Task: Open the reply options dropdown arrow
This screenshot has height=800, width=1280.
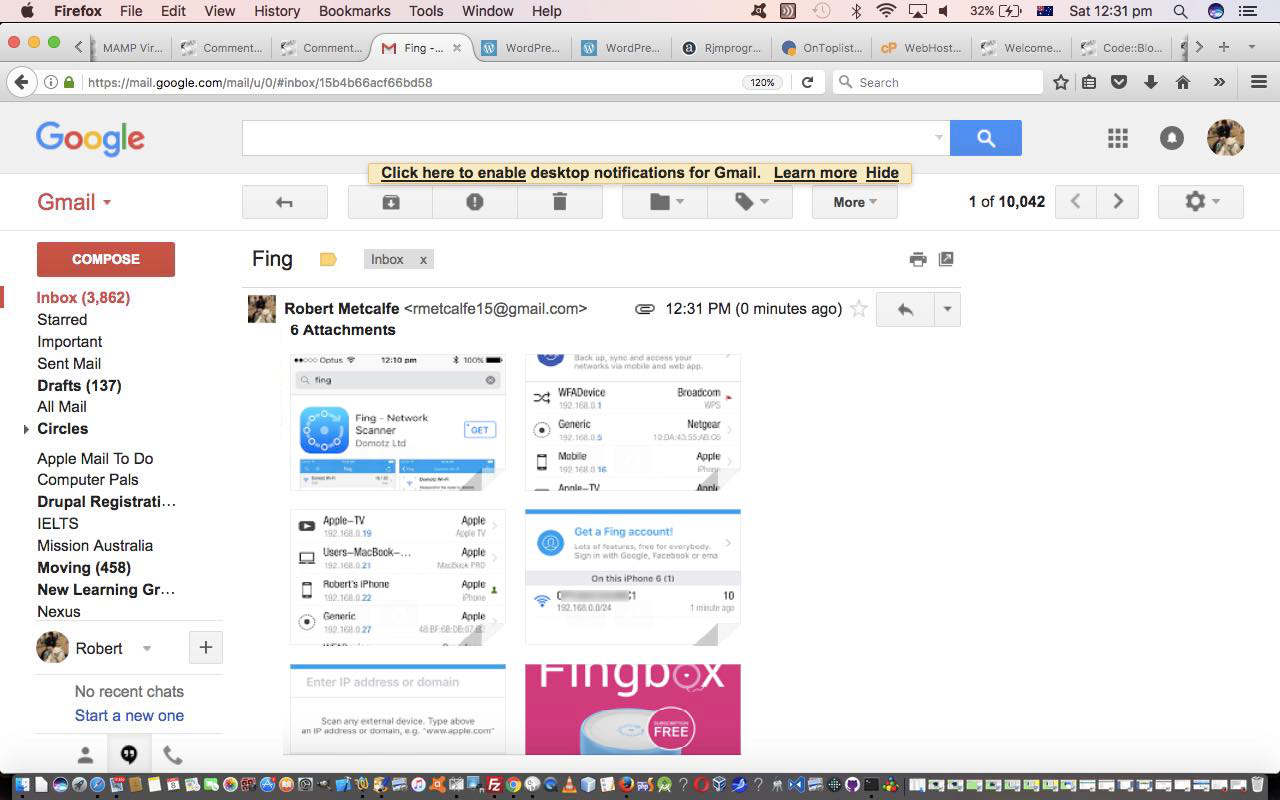Action: coord(948,310)
